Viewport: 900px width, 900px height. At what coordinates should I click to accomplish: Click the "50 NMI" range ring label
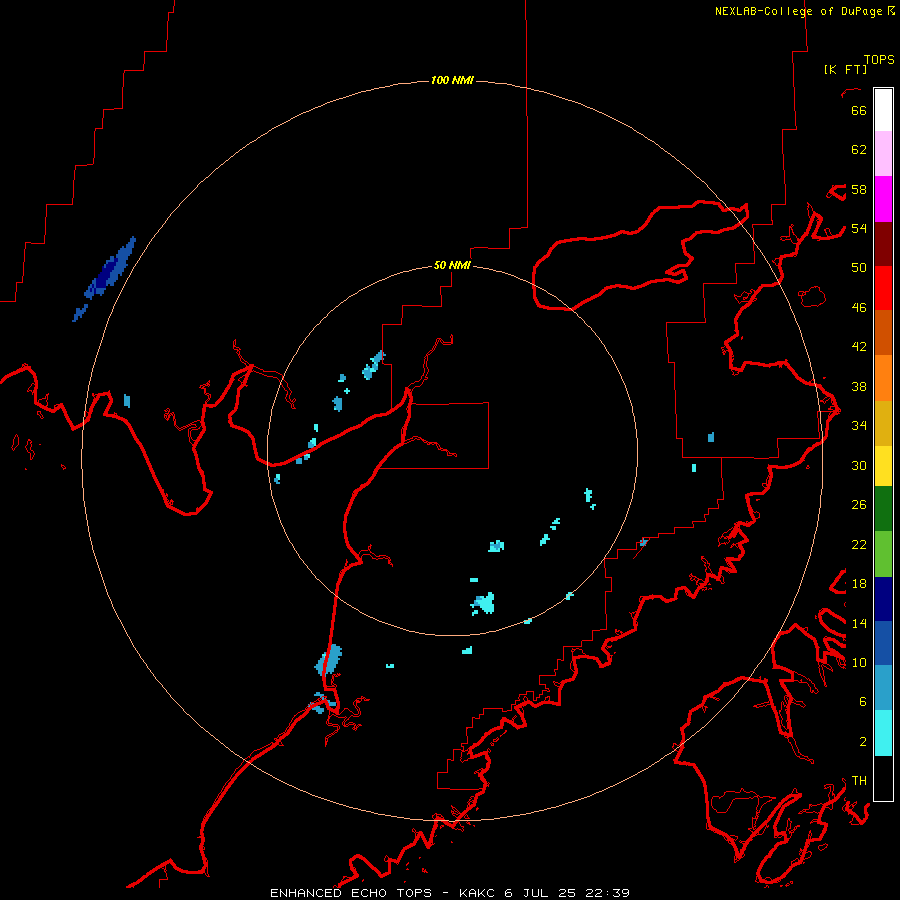[x=452, y=265]
